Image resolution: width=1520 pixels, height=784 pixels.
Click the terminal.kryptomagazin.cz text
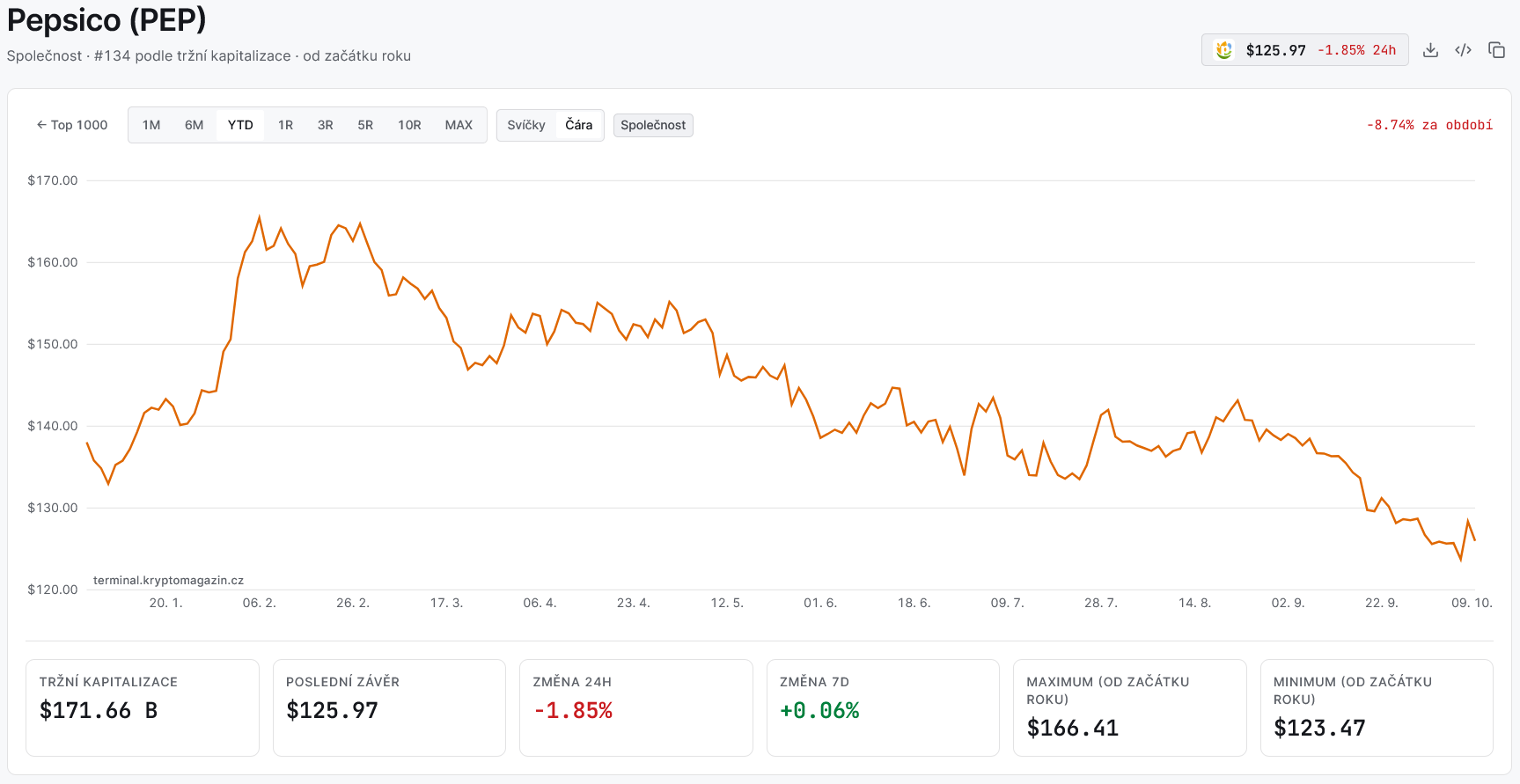coord(168,580)
